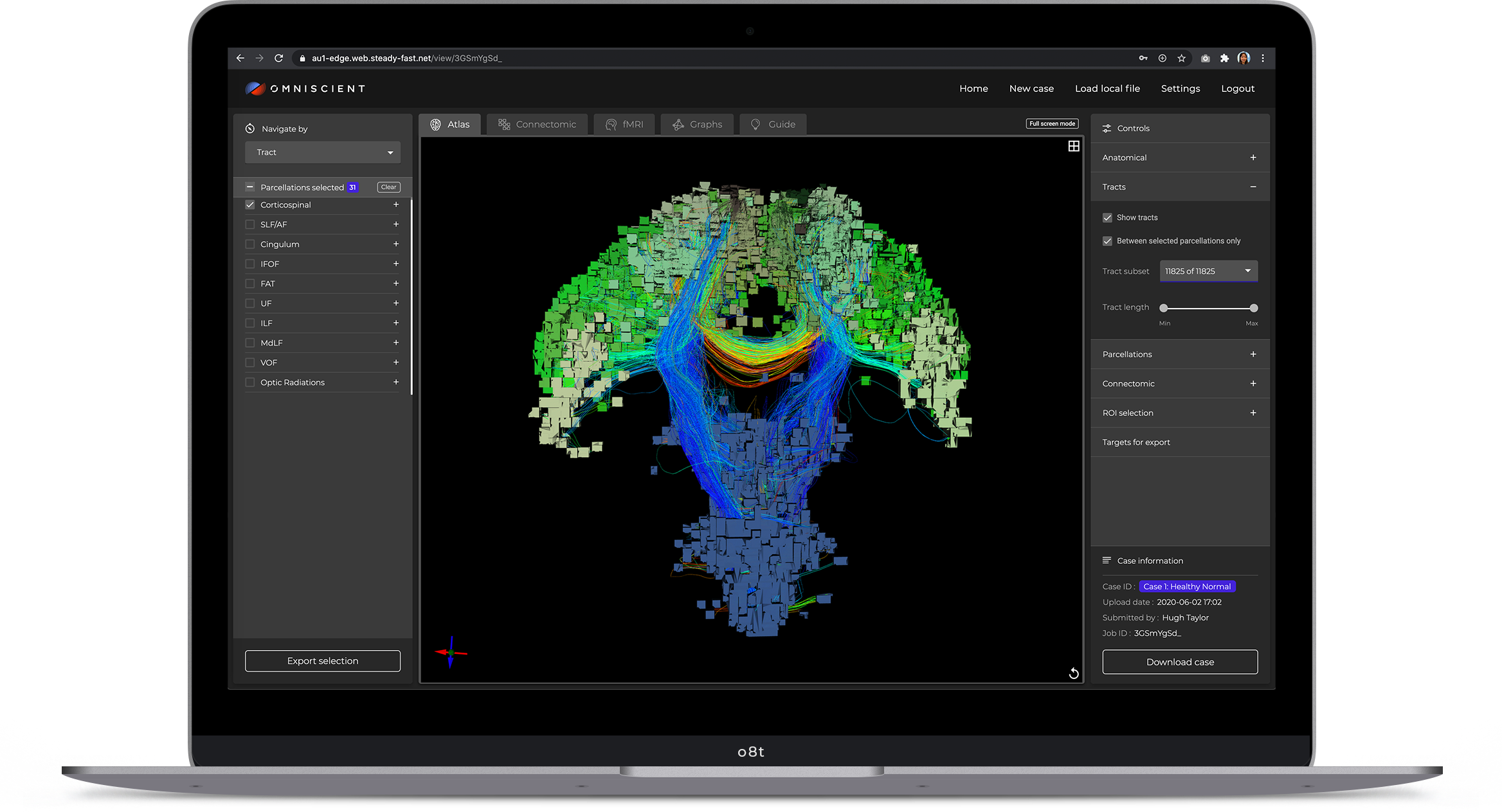Enable the SLF/AF tract checkbox

(x=250, y=224)
